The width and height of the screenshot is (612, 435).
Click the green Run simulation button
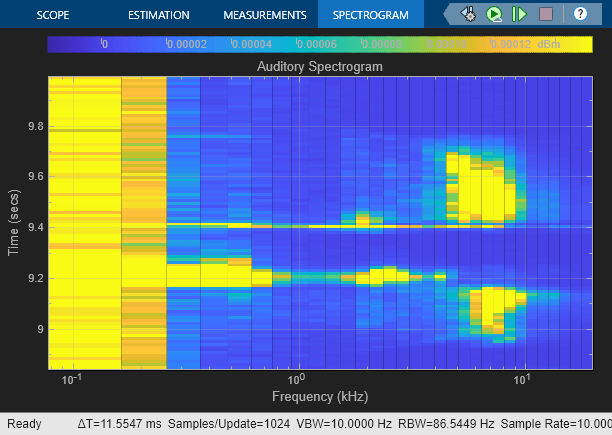pyautogui.click(x=494, y=14)
